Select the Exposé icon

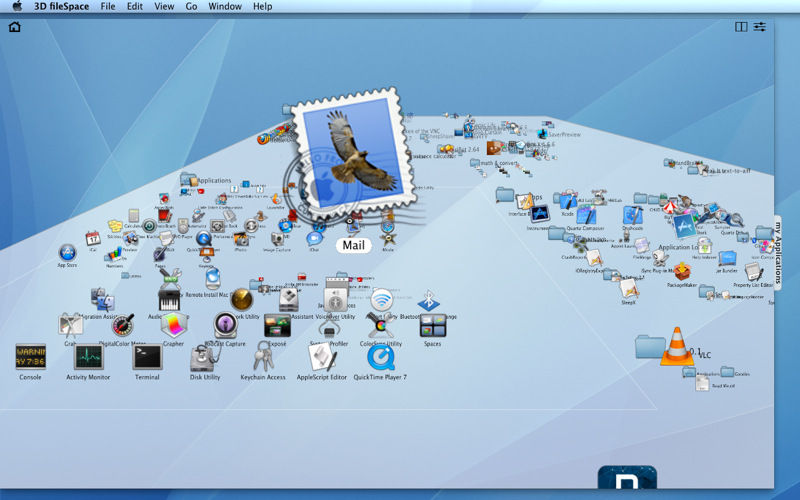277,326
